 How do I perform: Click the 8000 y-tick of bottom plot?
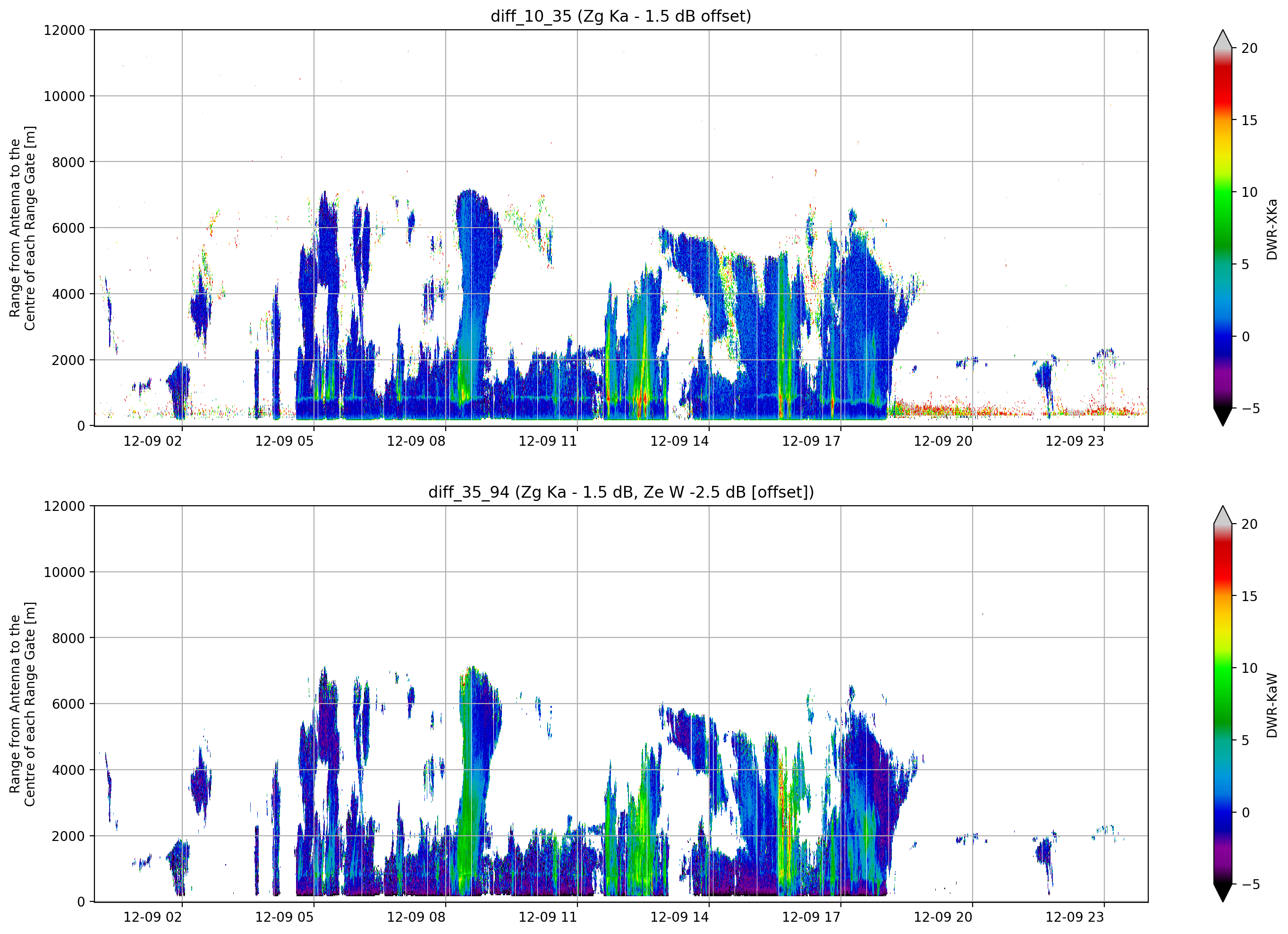tap(68, 638)
